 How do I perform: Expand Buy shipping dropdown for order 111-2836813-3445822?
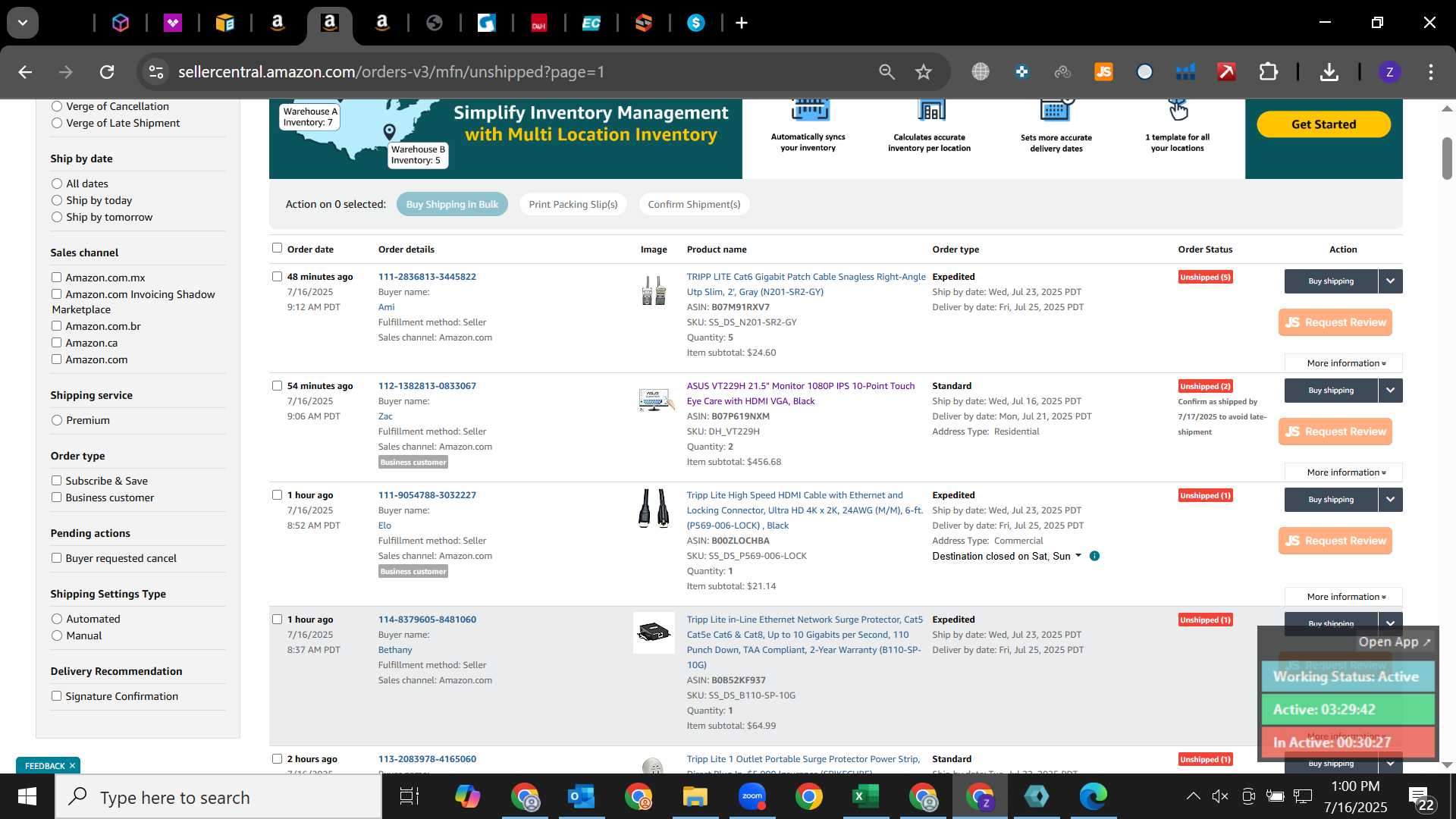click(x=1390, y=281)
